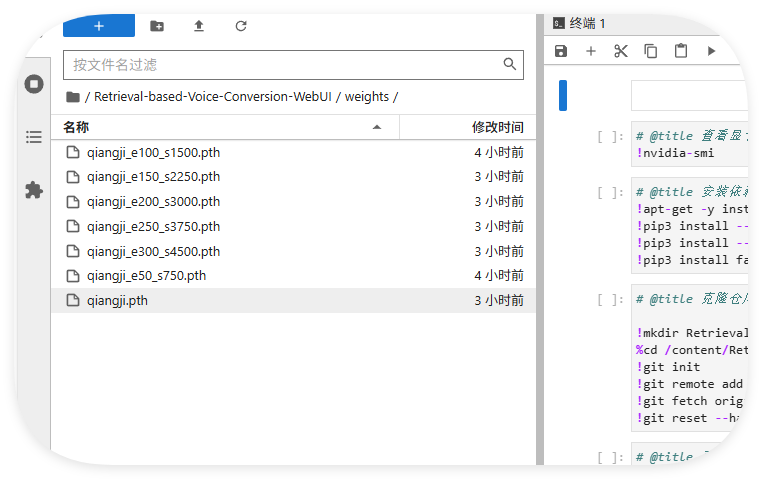Click the !git reset line
The width and height of the screenshot is (762, 479).
tap(688, 418)
